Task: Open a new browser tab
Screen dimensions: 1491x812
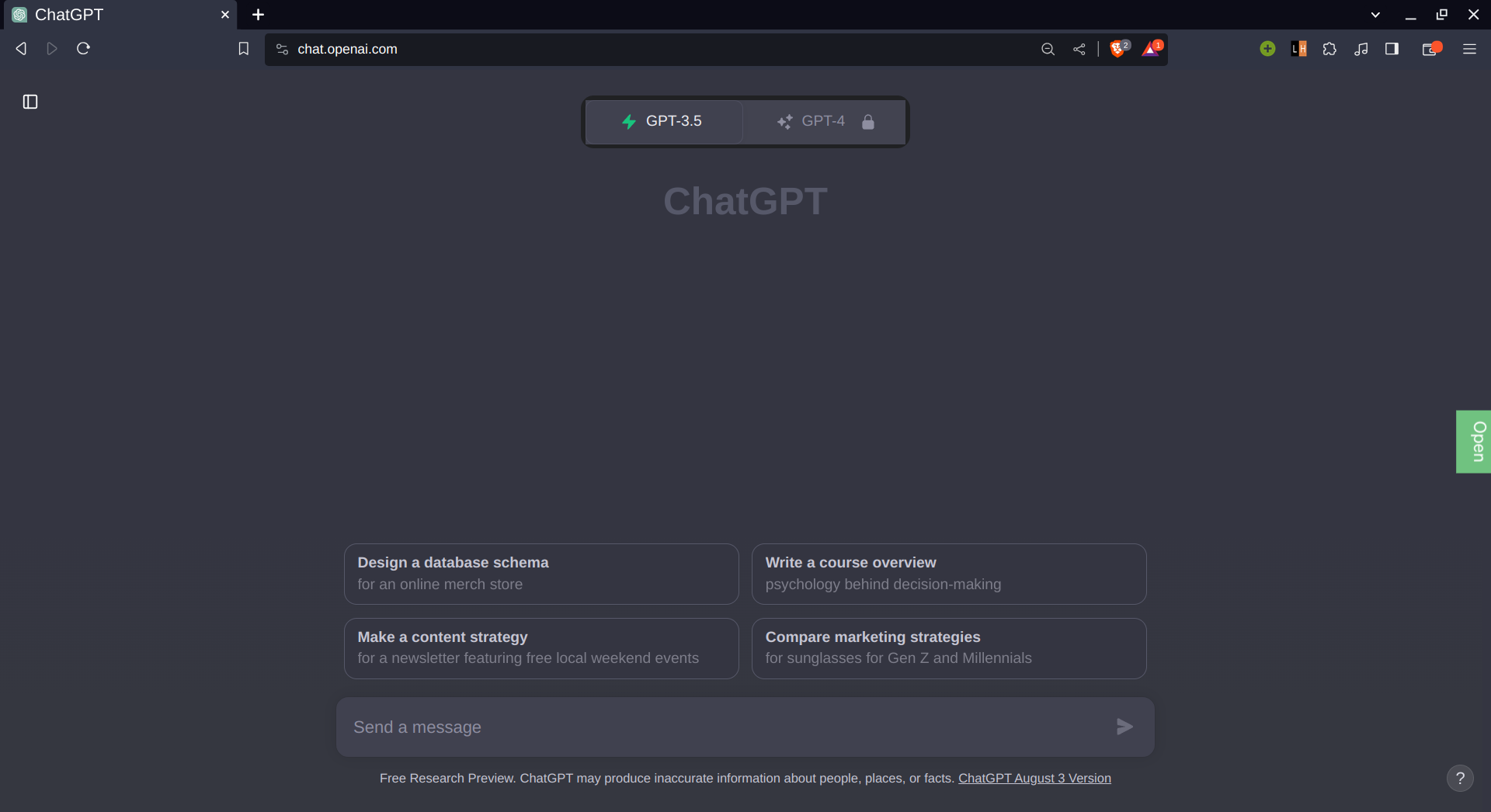Action: click(258, 15)
